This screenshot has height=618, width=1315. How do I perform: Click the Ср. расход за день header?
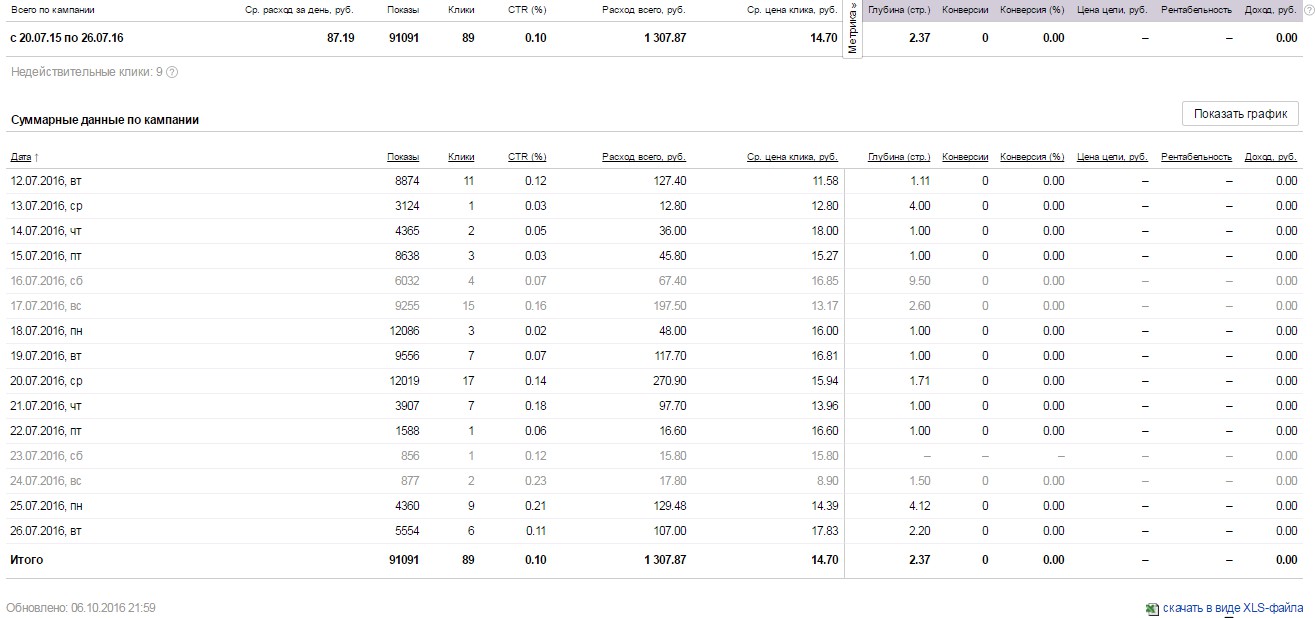(299, 10)
